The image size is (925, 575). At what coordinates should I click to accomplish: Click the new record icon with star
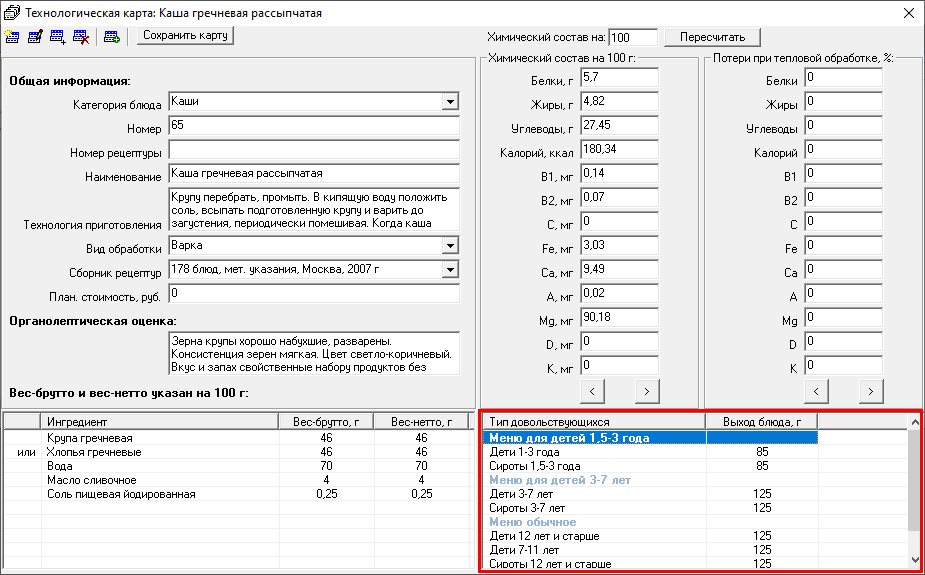(x=12, y=37)
